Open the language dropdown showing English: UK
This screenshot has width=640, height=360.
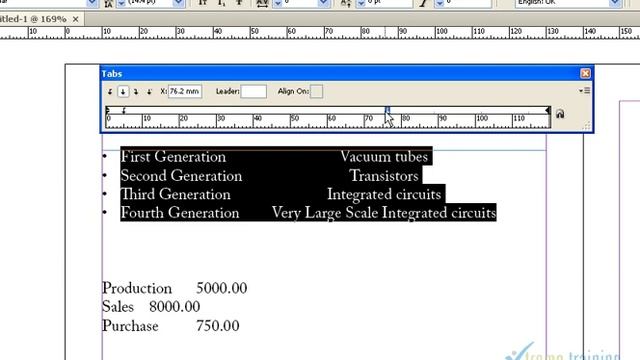[615, 3]
